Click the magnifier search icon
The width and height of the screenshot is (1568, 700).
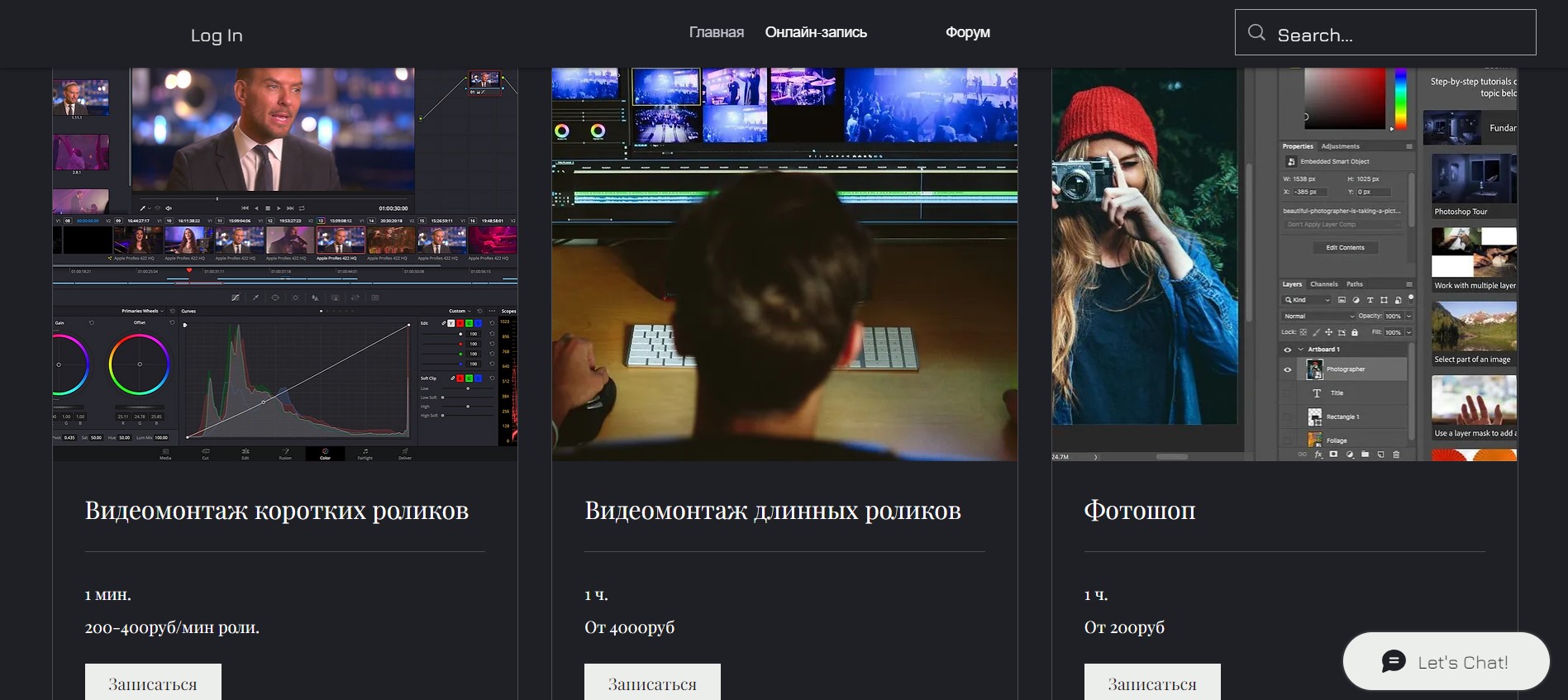[x=1256, y=32]
